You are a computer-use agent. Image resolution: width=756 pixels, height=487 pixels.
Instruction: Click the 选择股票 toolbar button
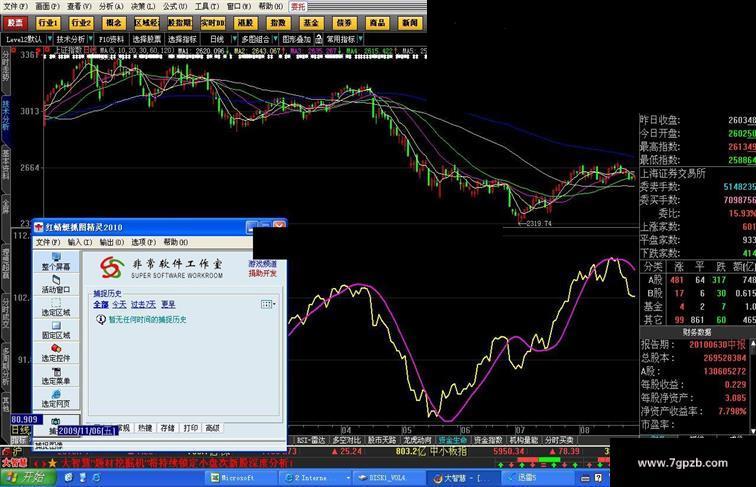pyautogui.click(x=147, y=39)
